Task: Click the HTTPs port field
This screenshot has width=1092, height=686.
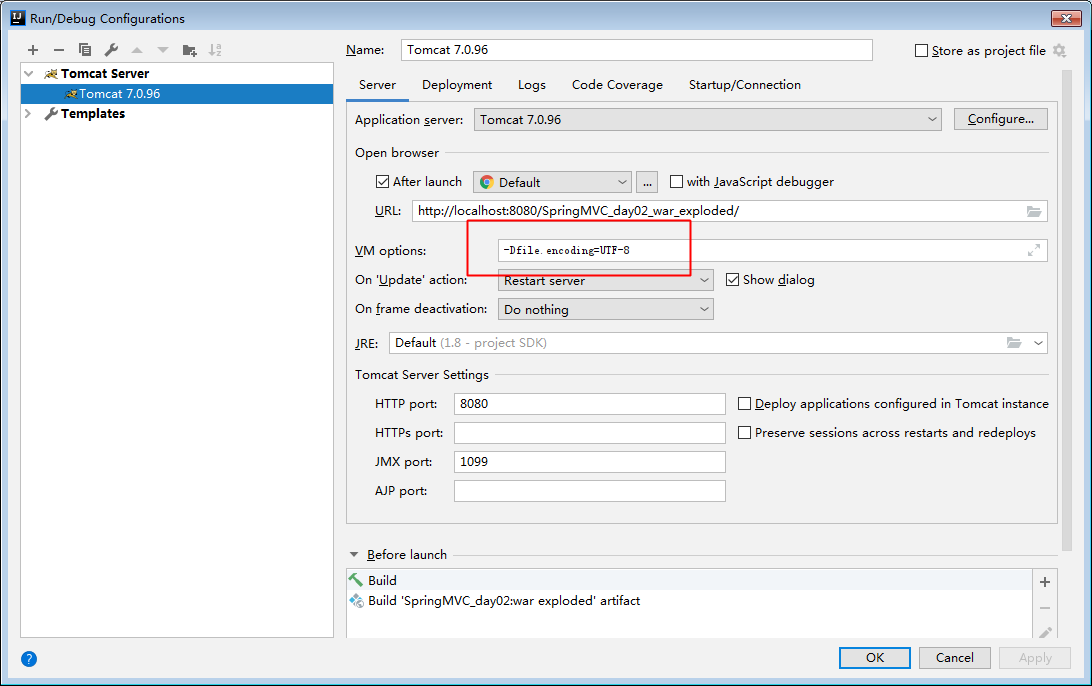Action: (590, 433)
